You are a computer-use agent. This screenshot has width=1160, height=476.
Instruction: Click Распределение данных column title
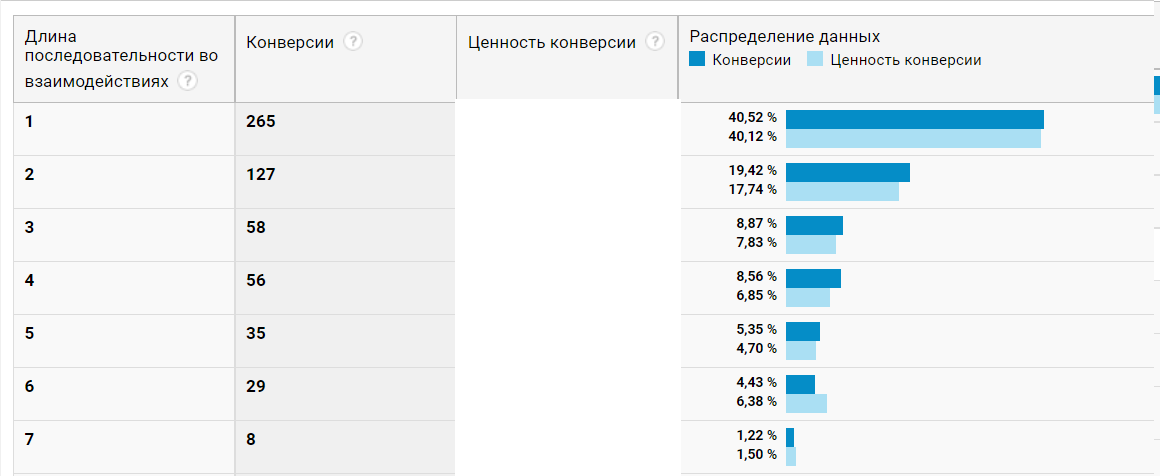point(785,36)
